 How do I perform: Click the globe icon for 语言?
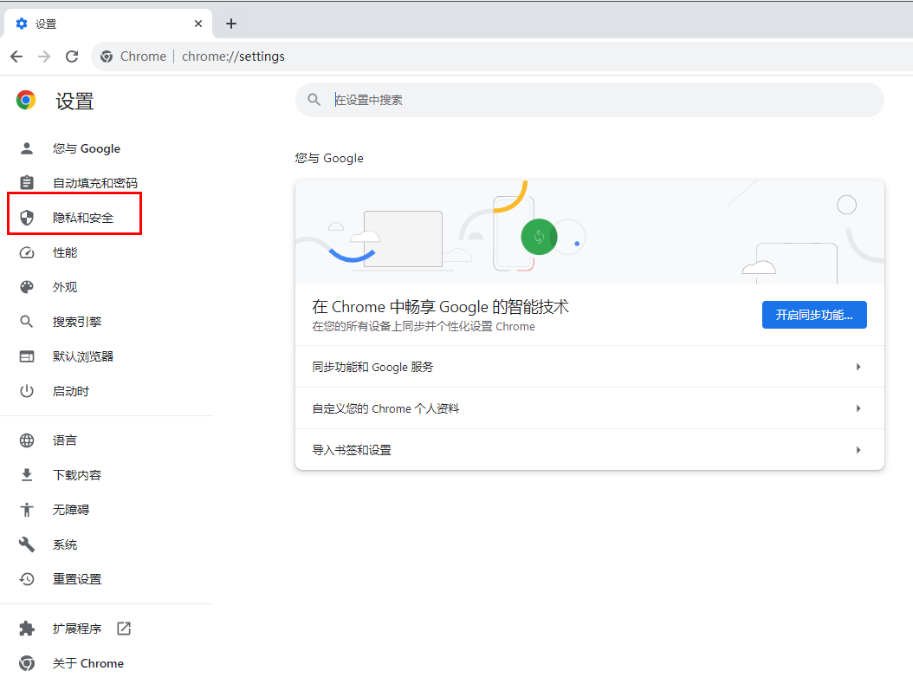[x=27, y=440]
